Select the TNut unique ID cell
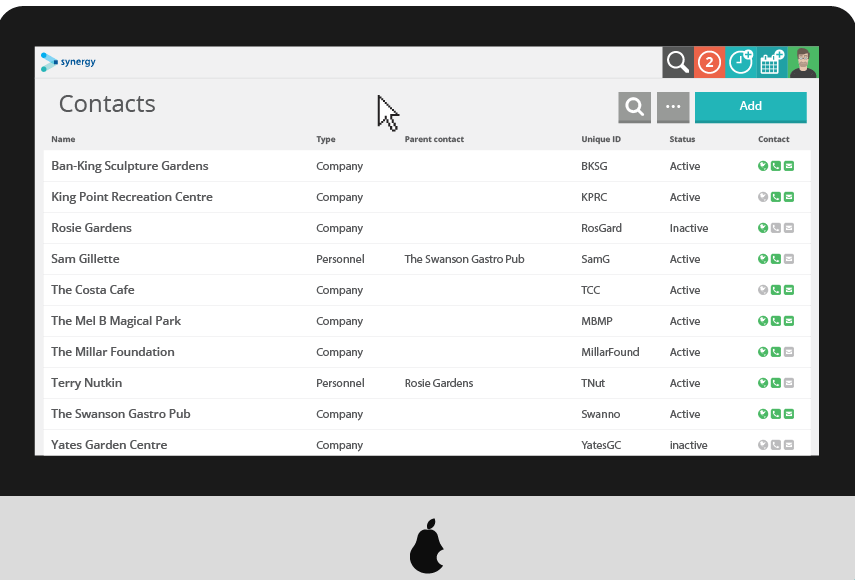The height and width of the screenshot is (580, 855). (593, 383)
